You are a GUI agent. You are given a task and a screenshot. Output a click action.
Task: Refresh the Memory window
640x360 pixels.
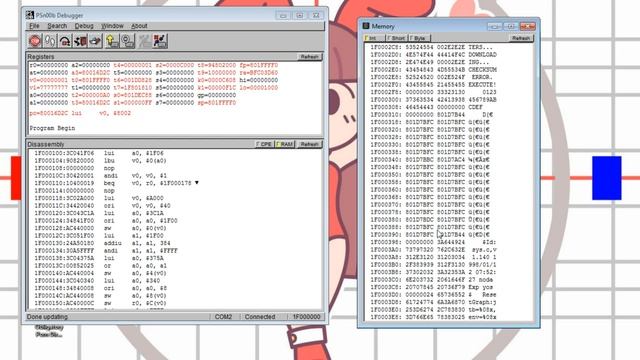coord(521,38)
